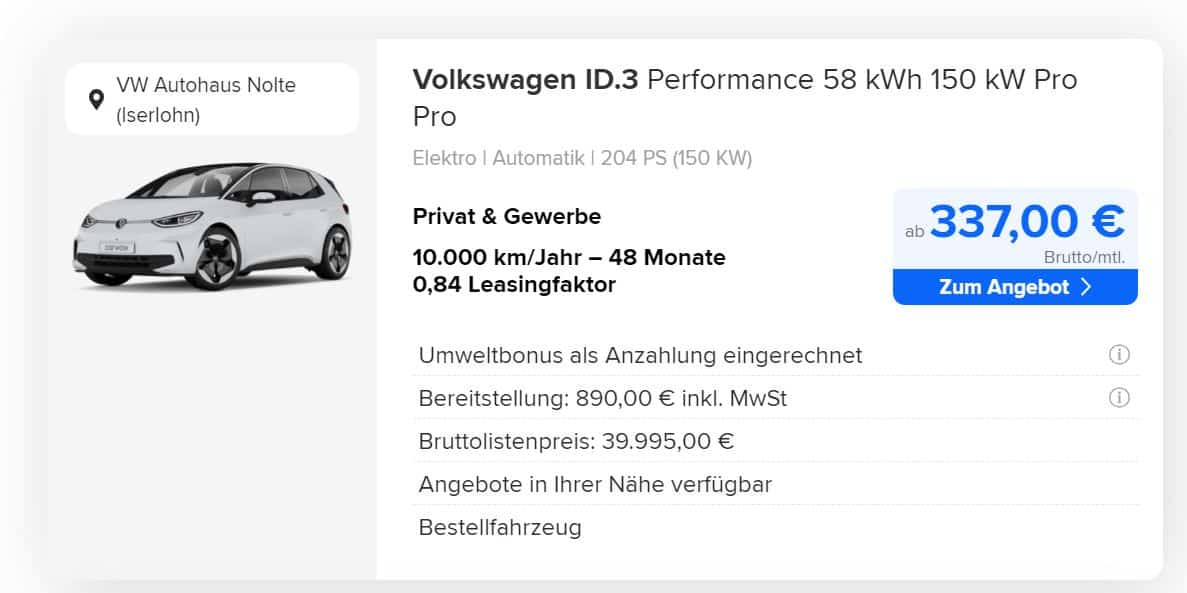1187x593 pixels.
Task: Click the chevron arrow in Zum Angebot
Action: 1085,287
